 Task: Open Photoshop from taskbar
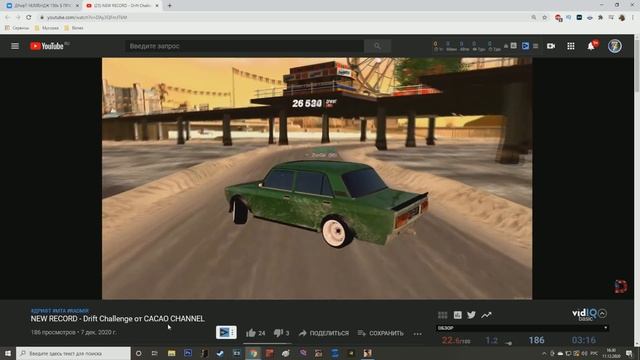(188, 353)
